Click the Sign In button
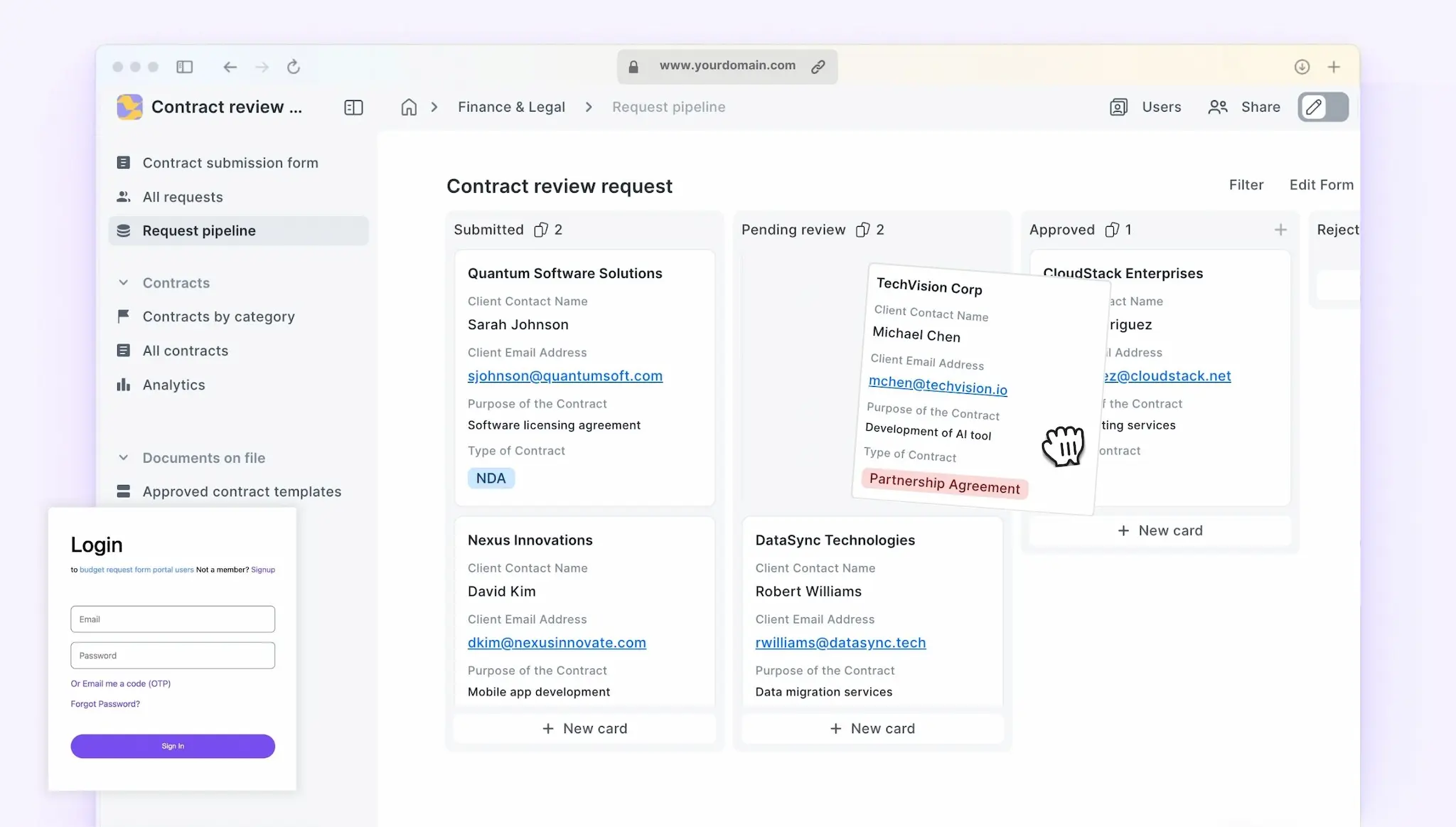The width and height of the screenshot is (1456, 827). pos(173,746)
